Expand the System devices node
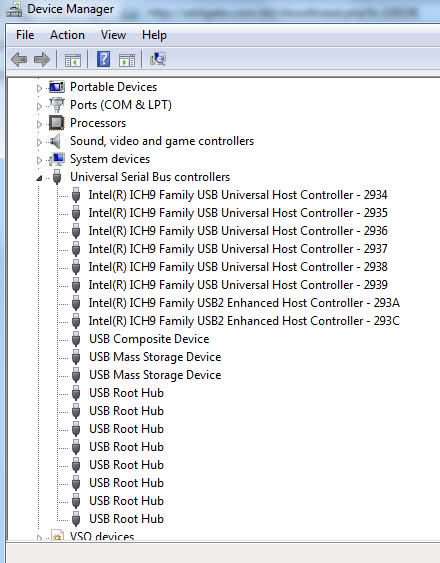This screenshot has height=563, width=440. (39, 160)
